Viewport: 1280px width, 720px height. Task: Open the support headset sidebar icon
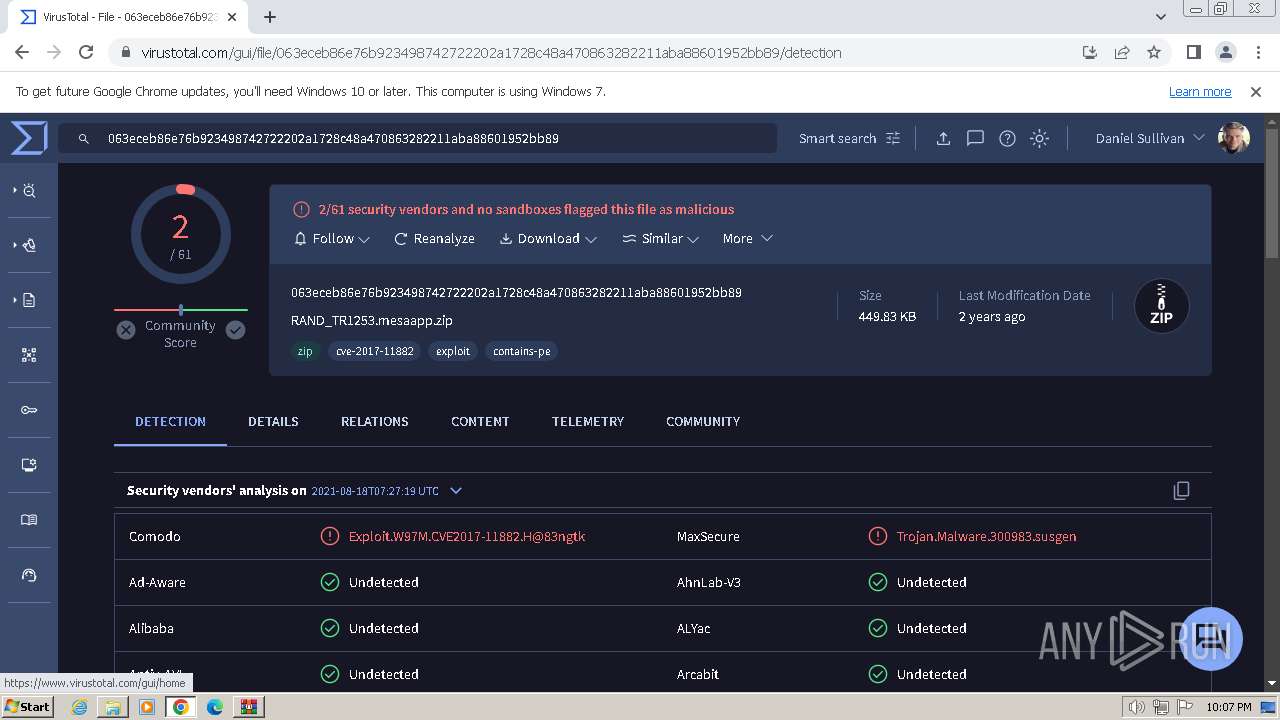click(x=29, y=575)
